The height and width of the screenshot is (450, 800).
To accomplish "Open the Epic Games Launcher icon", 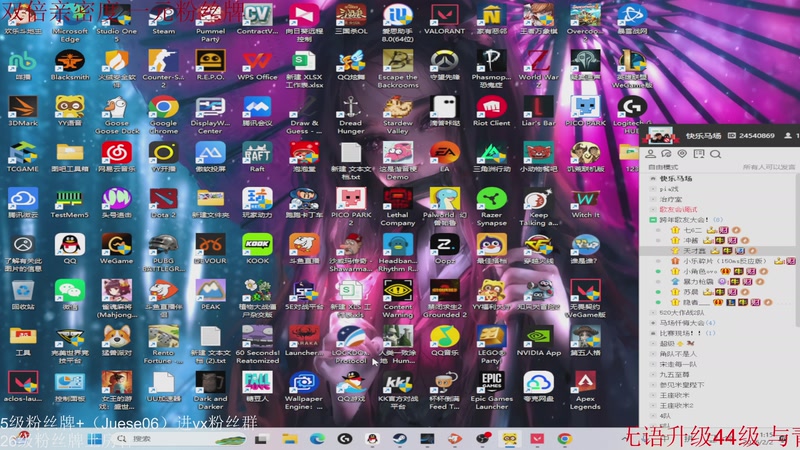I will [491, 391].
